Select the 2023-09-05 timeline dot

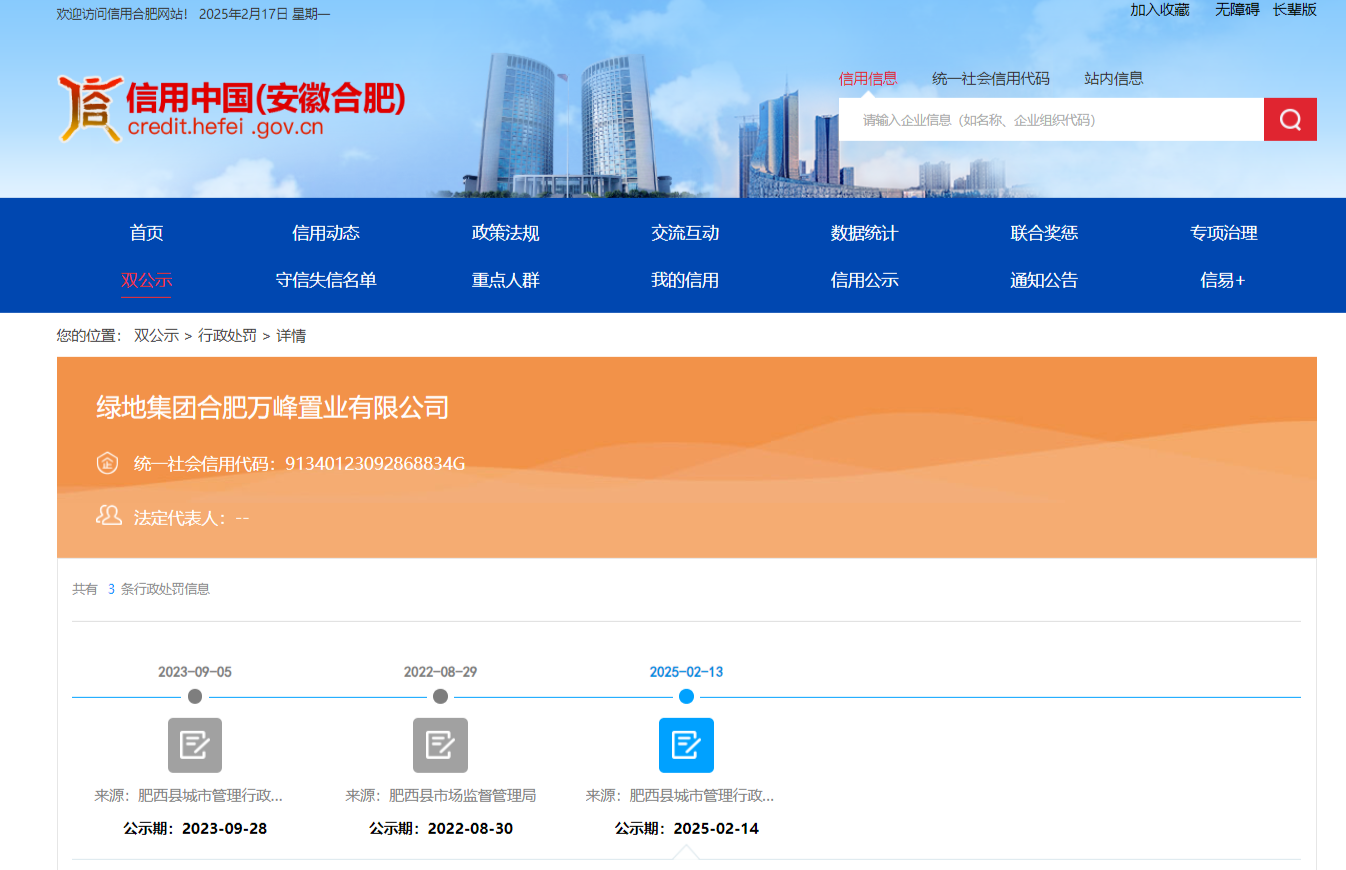click(x=194, y=697)
